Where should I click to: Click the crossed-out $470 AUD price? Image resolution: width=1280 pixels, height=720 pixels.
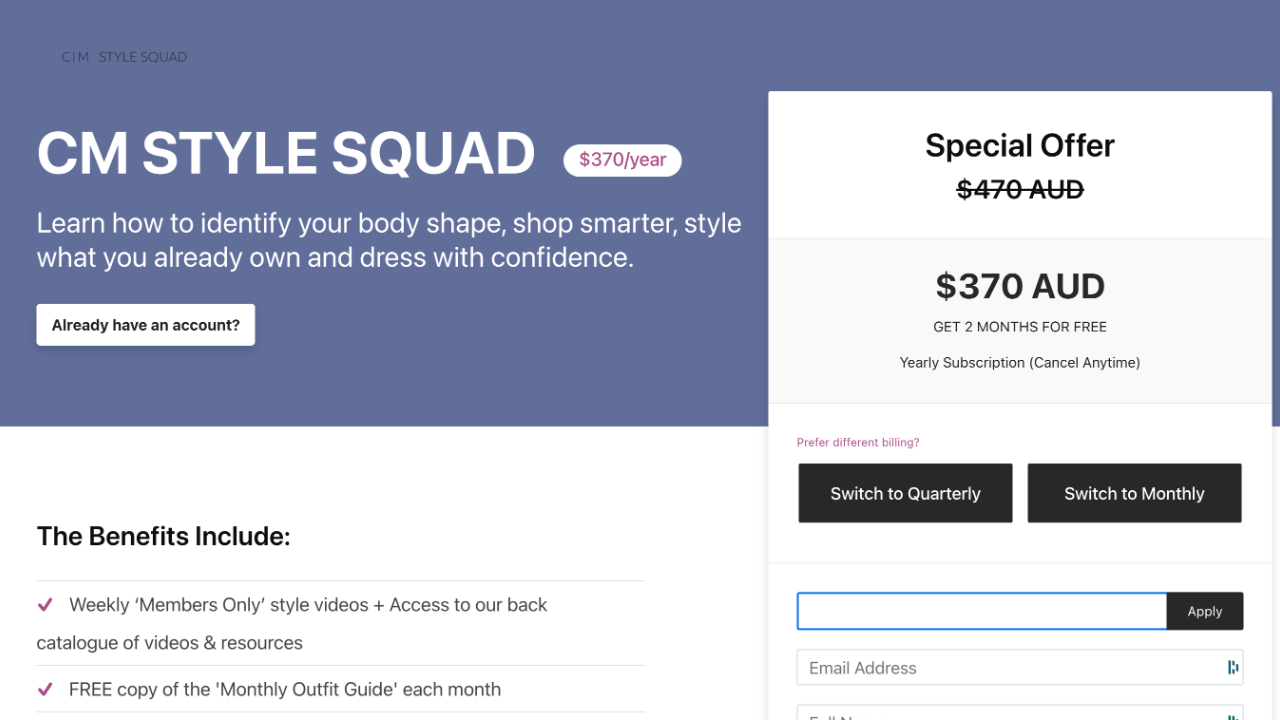point(1019,189)
